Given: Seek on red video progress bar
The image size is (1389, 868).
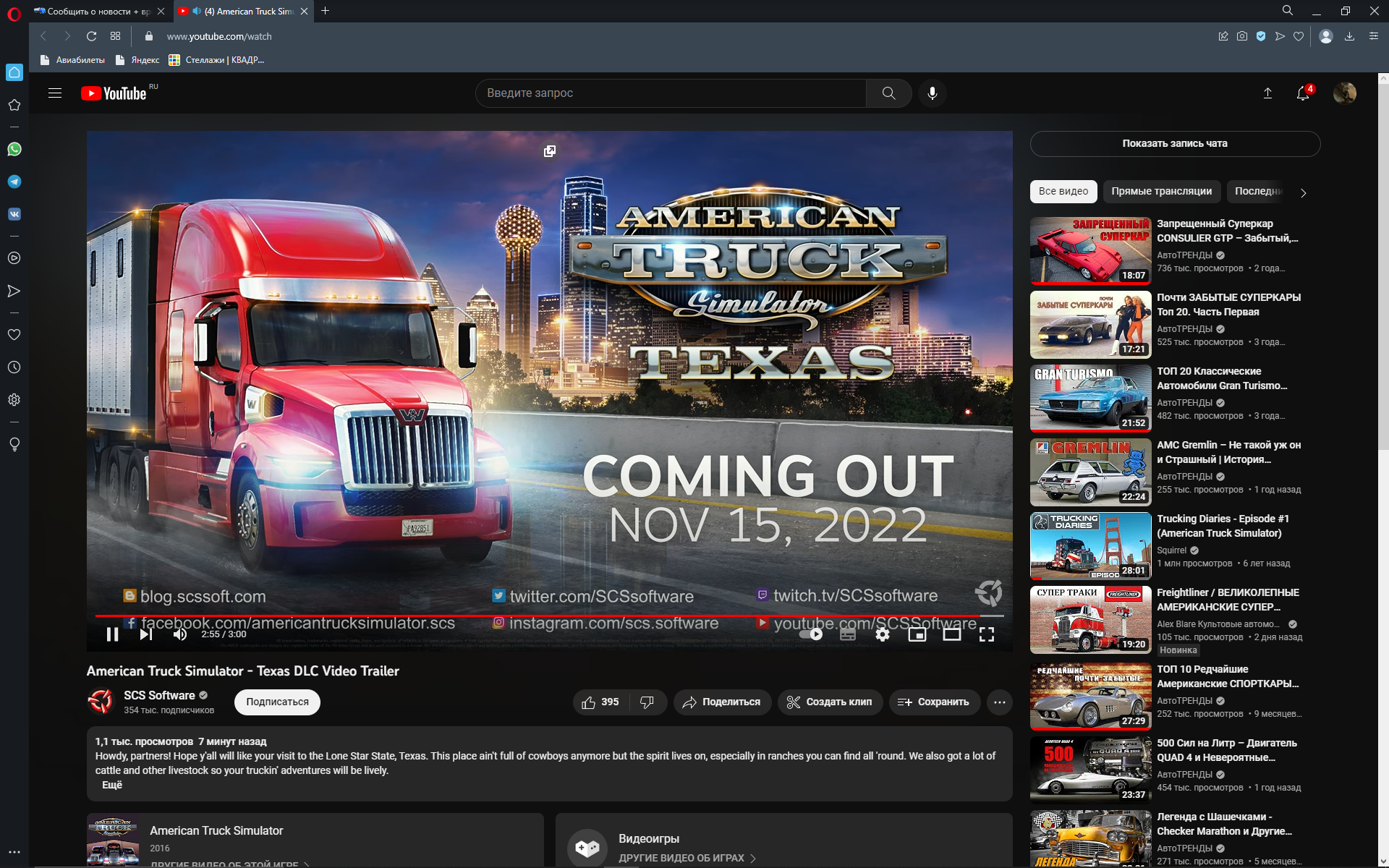Looking at the screenshot, I should click(x=550, y=616).
